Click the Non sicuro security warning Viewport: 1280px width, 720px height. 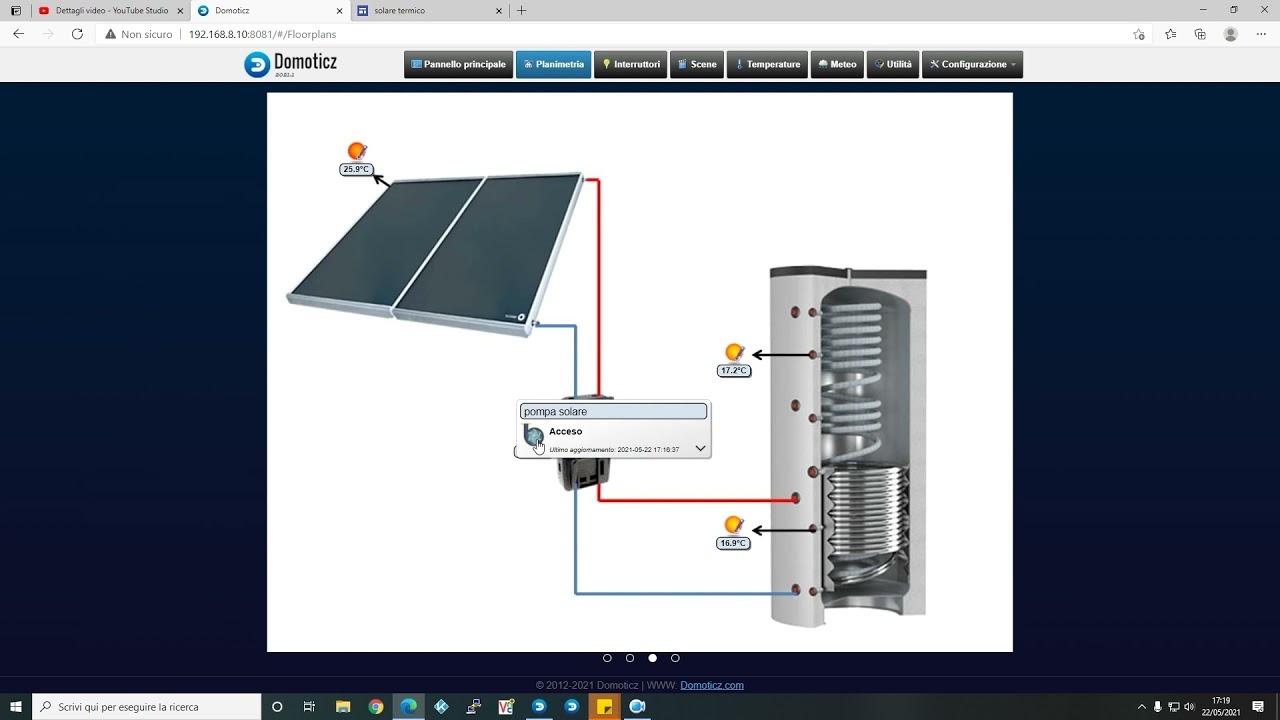pyautogui.click(x=139, y=34)
